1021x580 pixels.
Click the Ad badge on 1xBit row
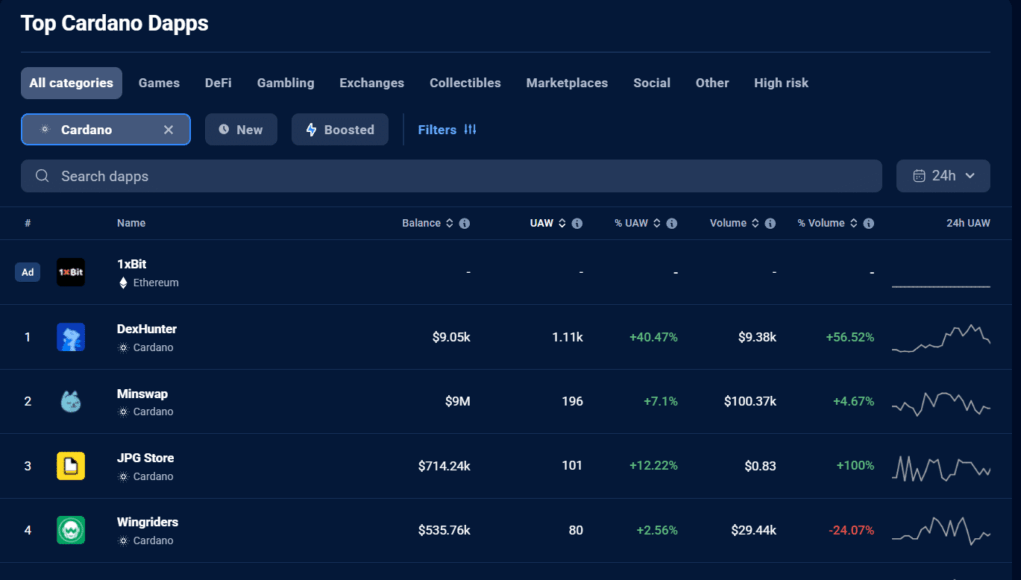(27, 272)
